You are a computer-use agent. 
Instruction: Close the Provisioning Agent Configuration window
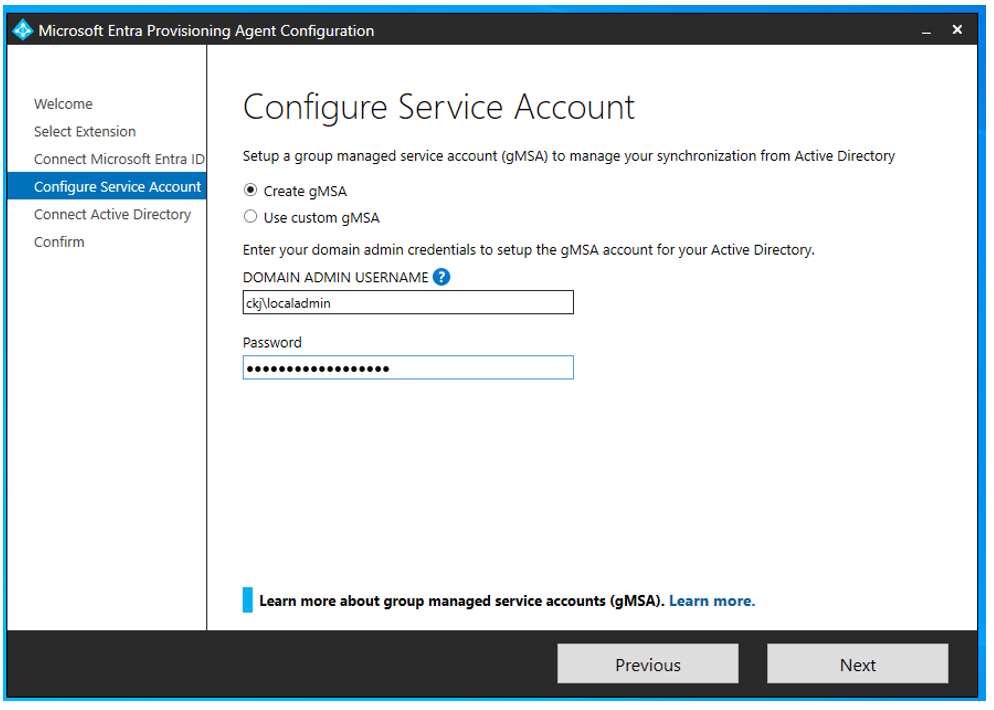[x=957, y=30]
